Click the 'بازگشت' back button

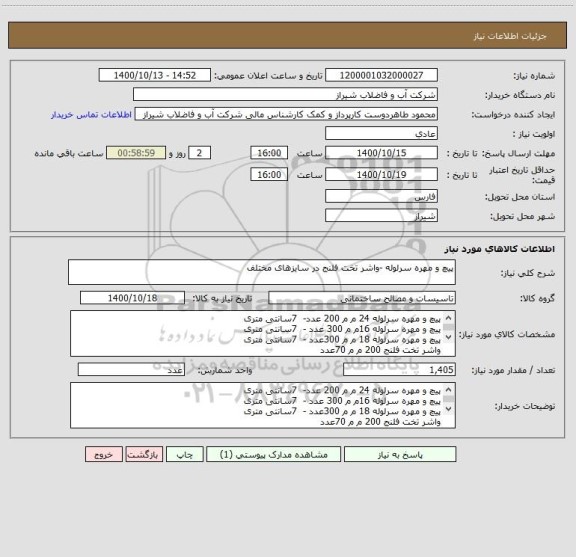coord(144,454)
